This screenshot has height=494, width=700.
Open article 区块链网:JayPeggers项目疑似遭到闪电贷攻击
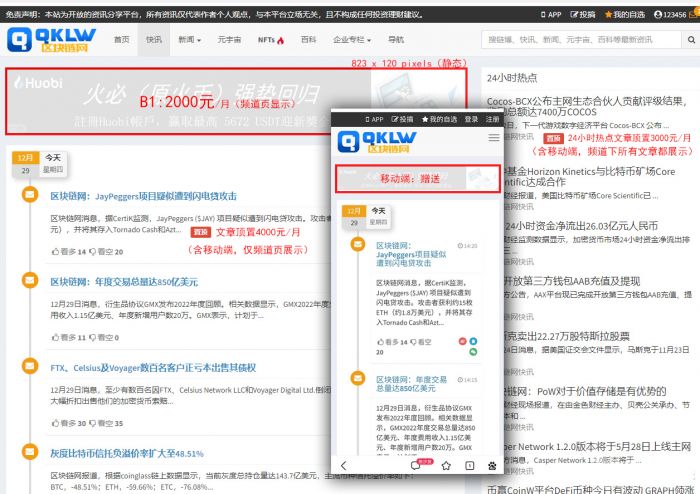(143, 196)
